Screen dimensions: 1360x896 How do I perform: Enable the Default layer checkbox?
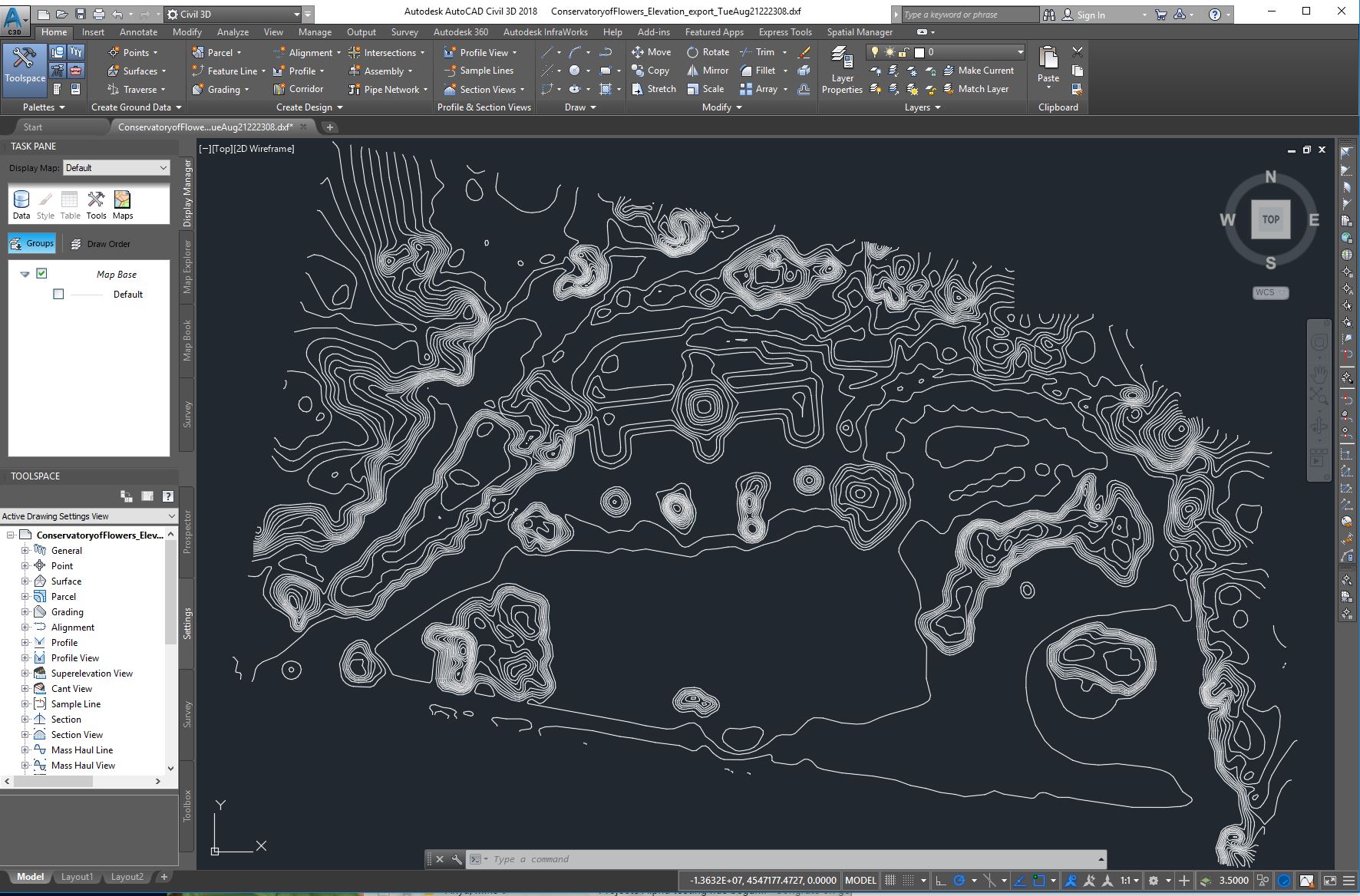pyautogui.click(x=58, y=294)
